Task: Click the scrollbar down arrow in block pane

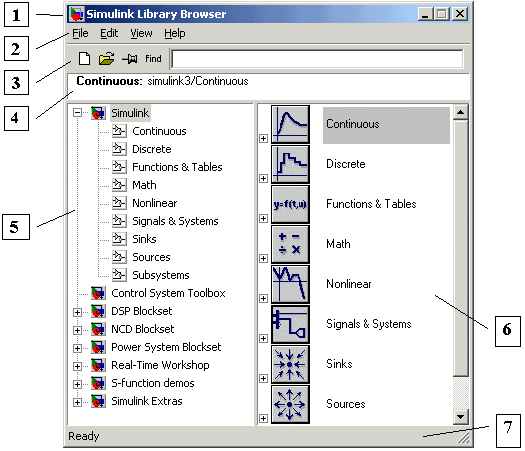Action: tap(460, 417)
